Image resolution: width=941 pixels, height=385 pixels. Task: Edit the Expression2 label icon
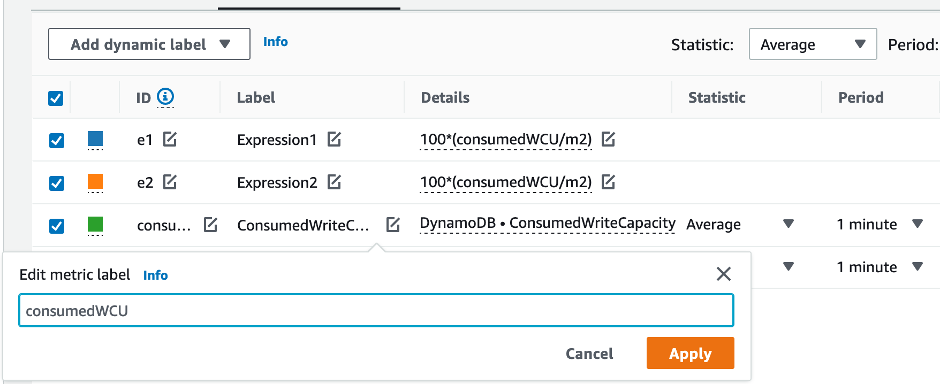click(335, 182)
